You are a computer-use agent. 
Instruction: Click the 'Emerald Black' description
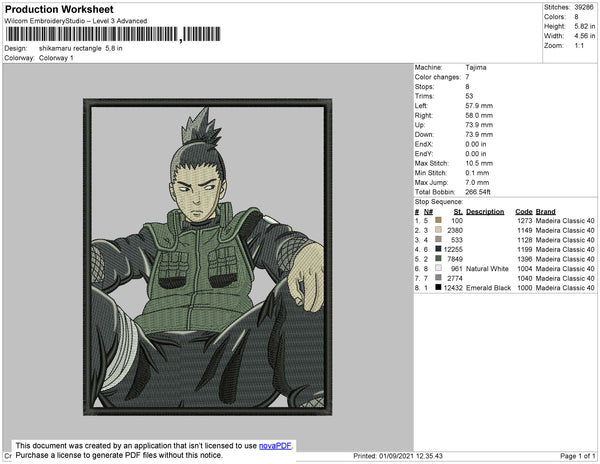click(x=488, y=288)
